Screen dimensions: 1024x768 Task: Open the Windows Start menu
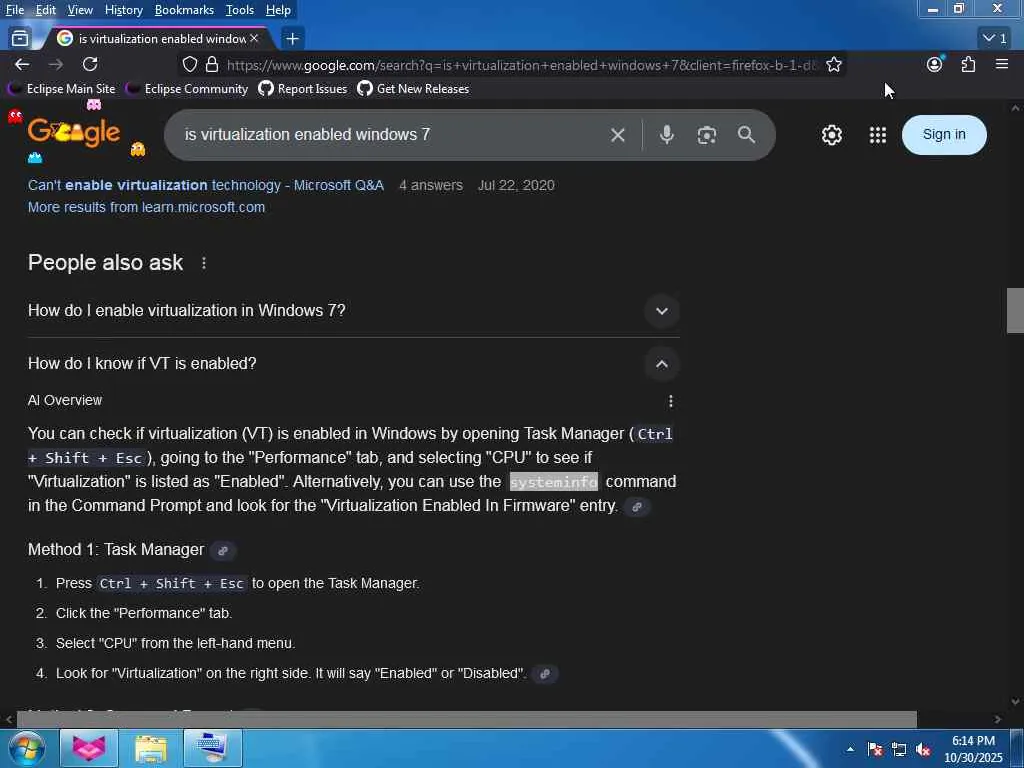[x=26, y=748]
